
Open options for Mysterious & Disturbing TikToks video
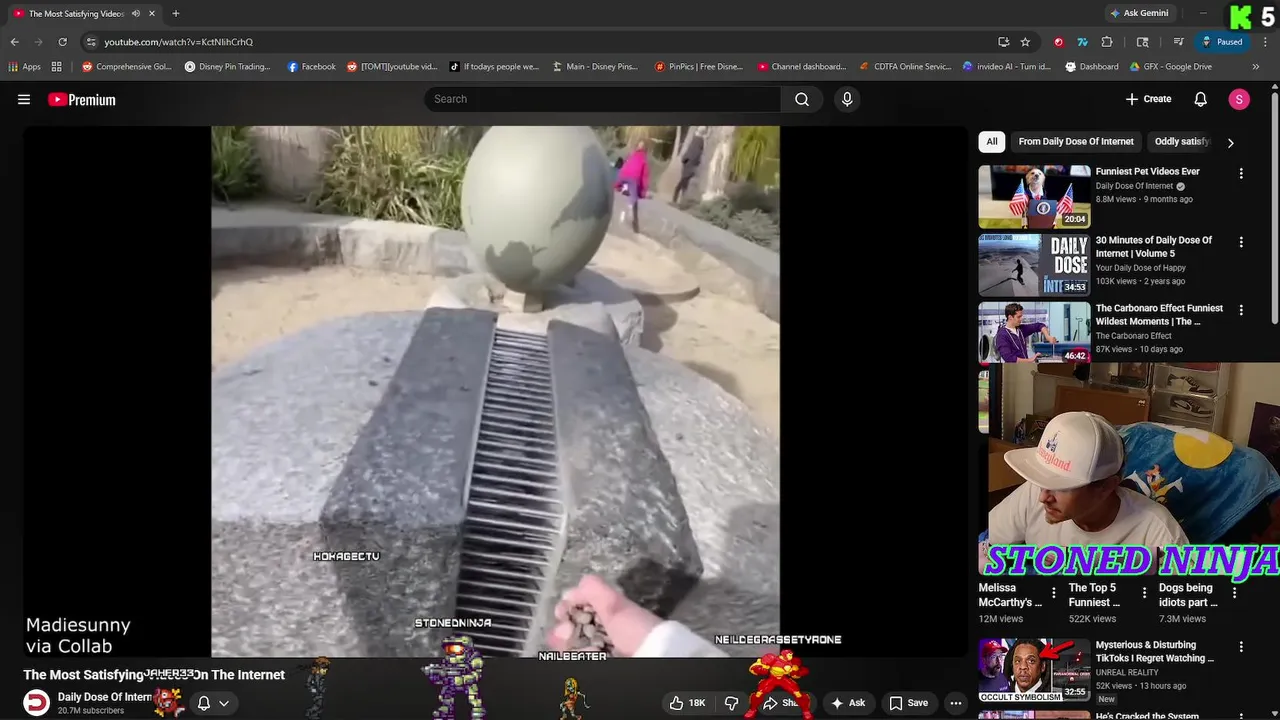pos(1241,647)
